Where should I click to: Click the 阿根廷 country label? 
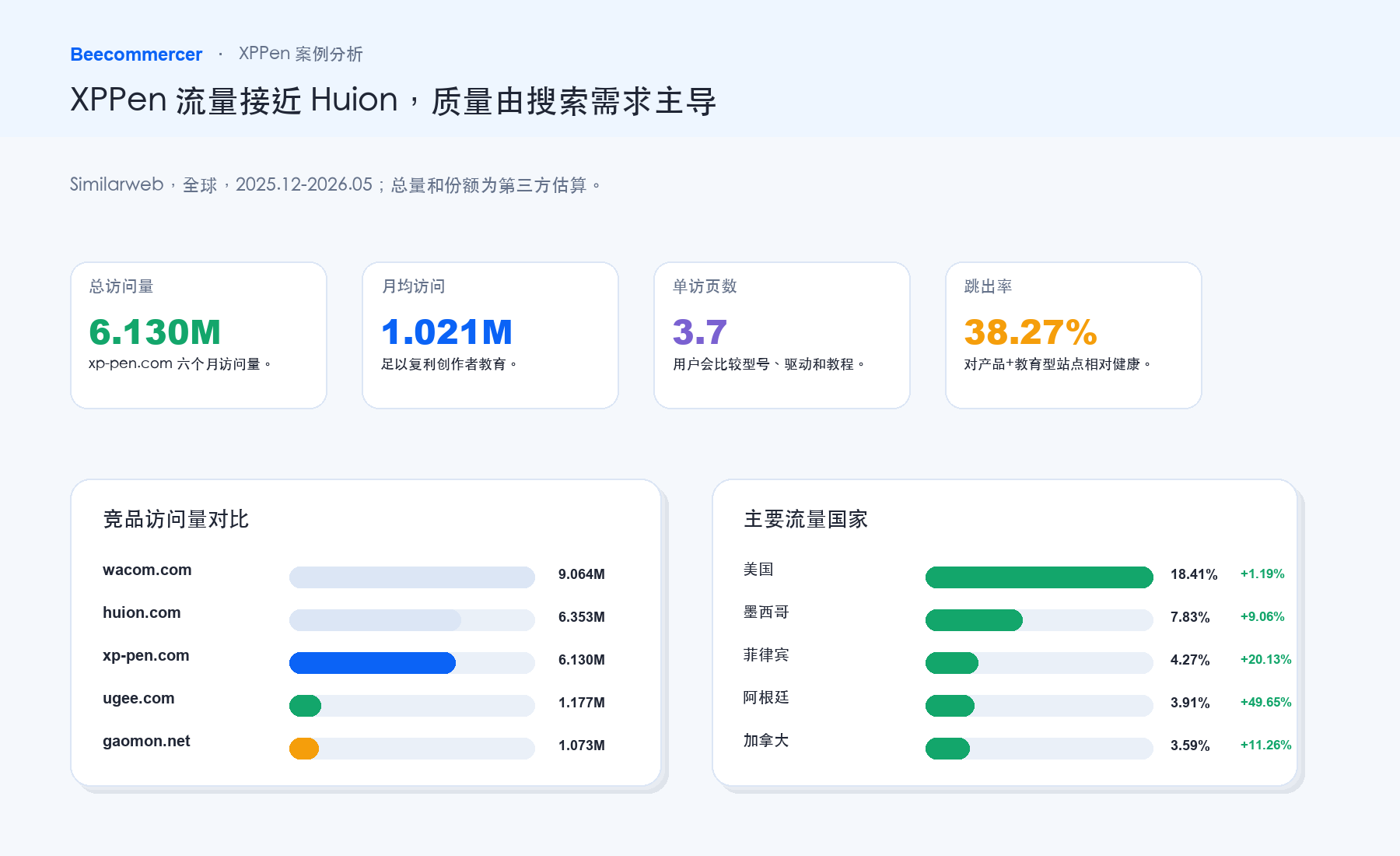[766, 698]
